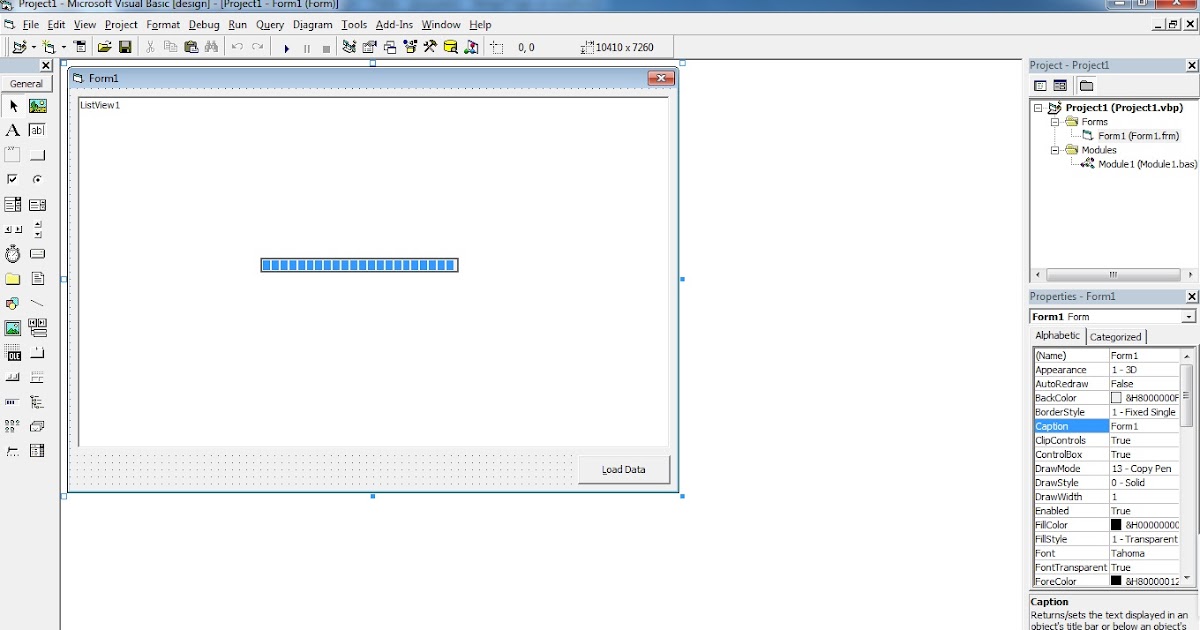This screenshot has height=630, width=1200.
Task: Select the TextBox control in the toolbox
Action: tap(37, 129)
